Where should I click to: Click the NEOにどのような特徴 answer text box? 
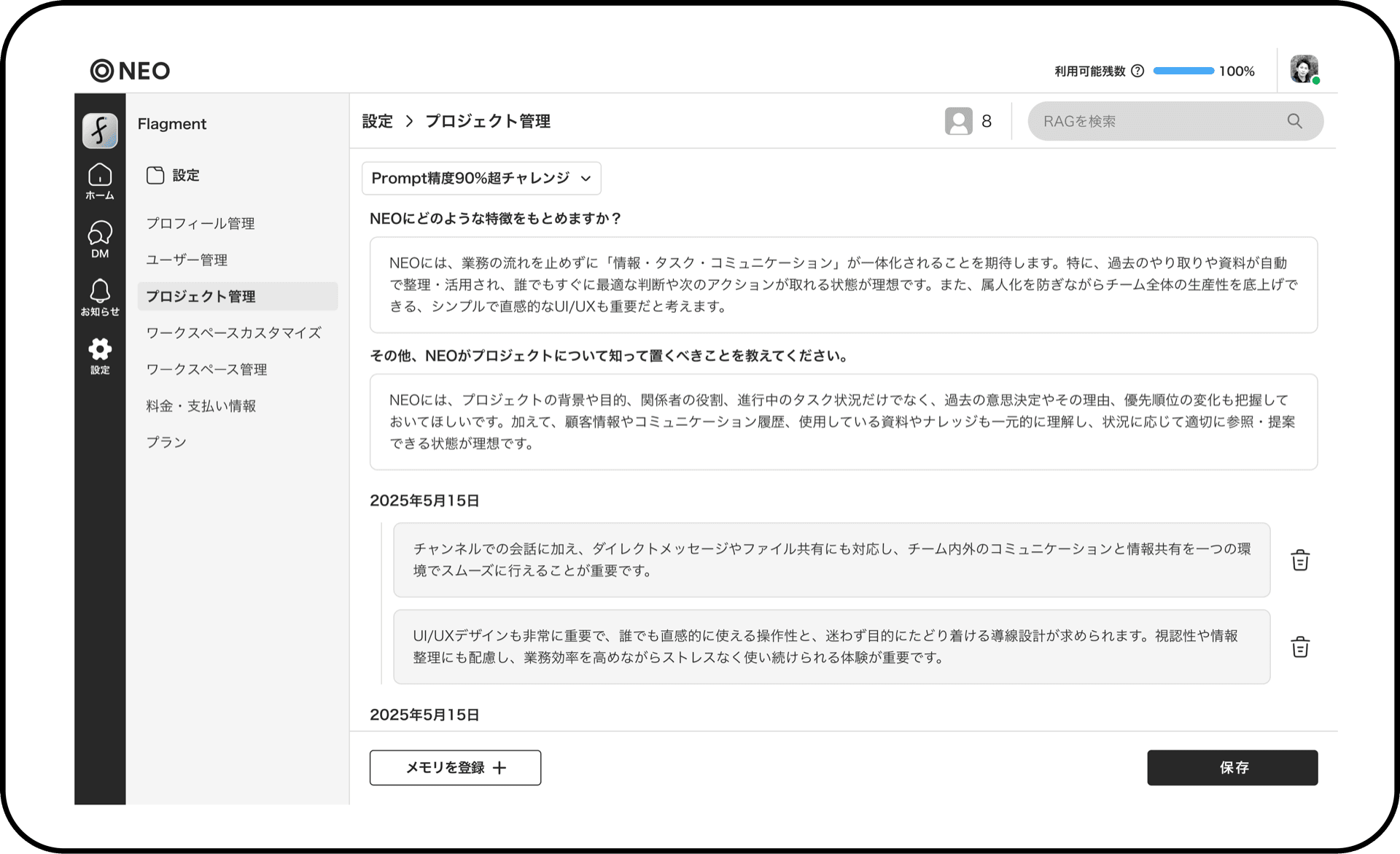tap(844, 284)
